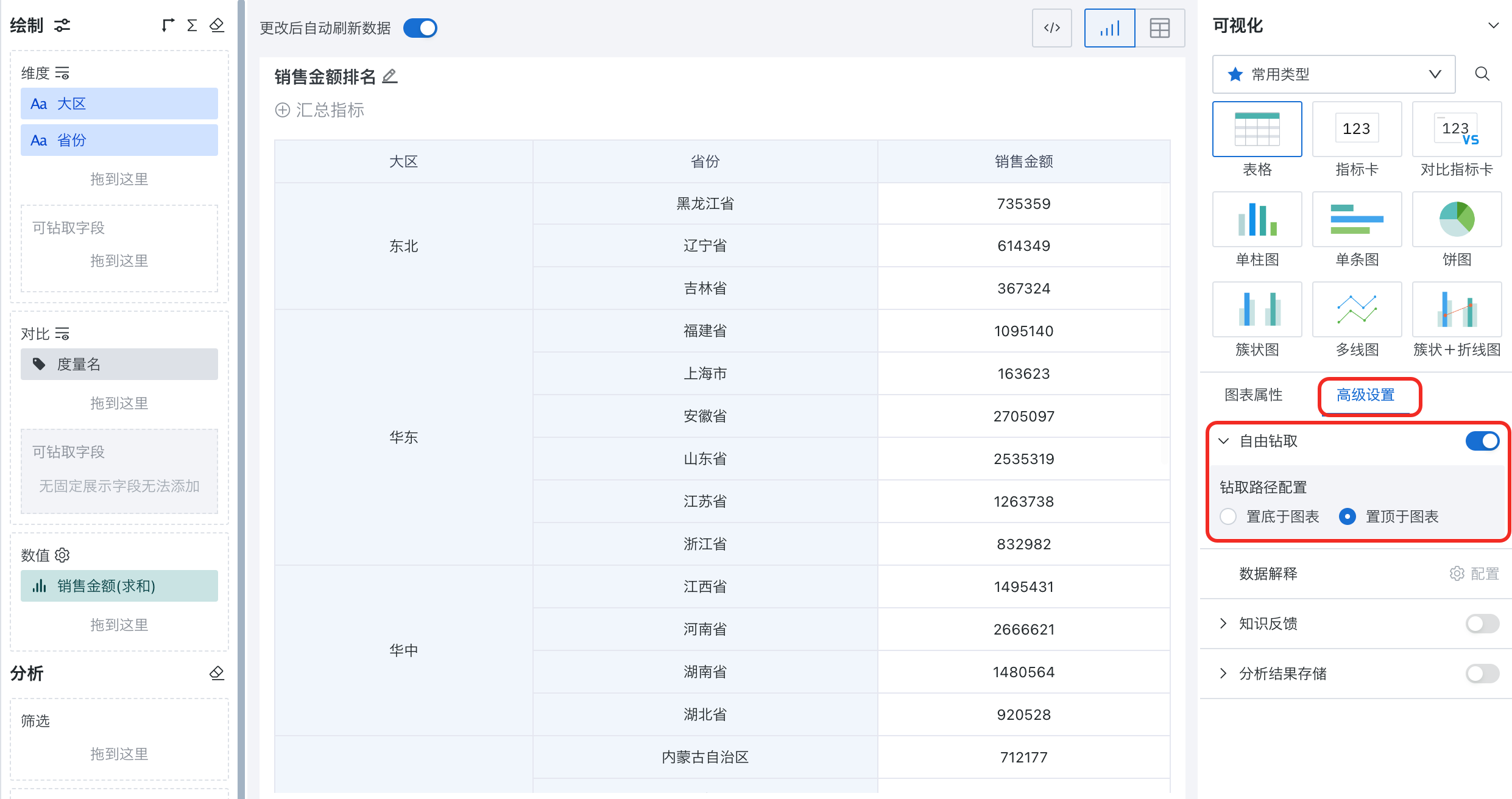The height and width of the screenshot is (799, 1512).
Task: Open the 常用类型 dropdown
Action: [1334, 74]
